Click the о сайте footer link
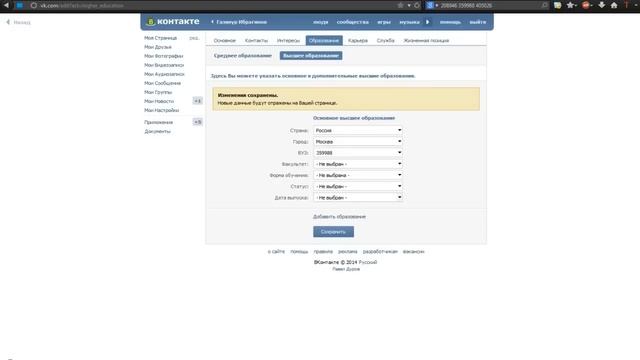The height and width of the screenshot is (360, 640). [276, 251]
